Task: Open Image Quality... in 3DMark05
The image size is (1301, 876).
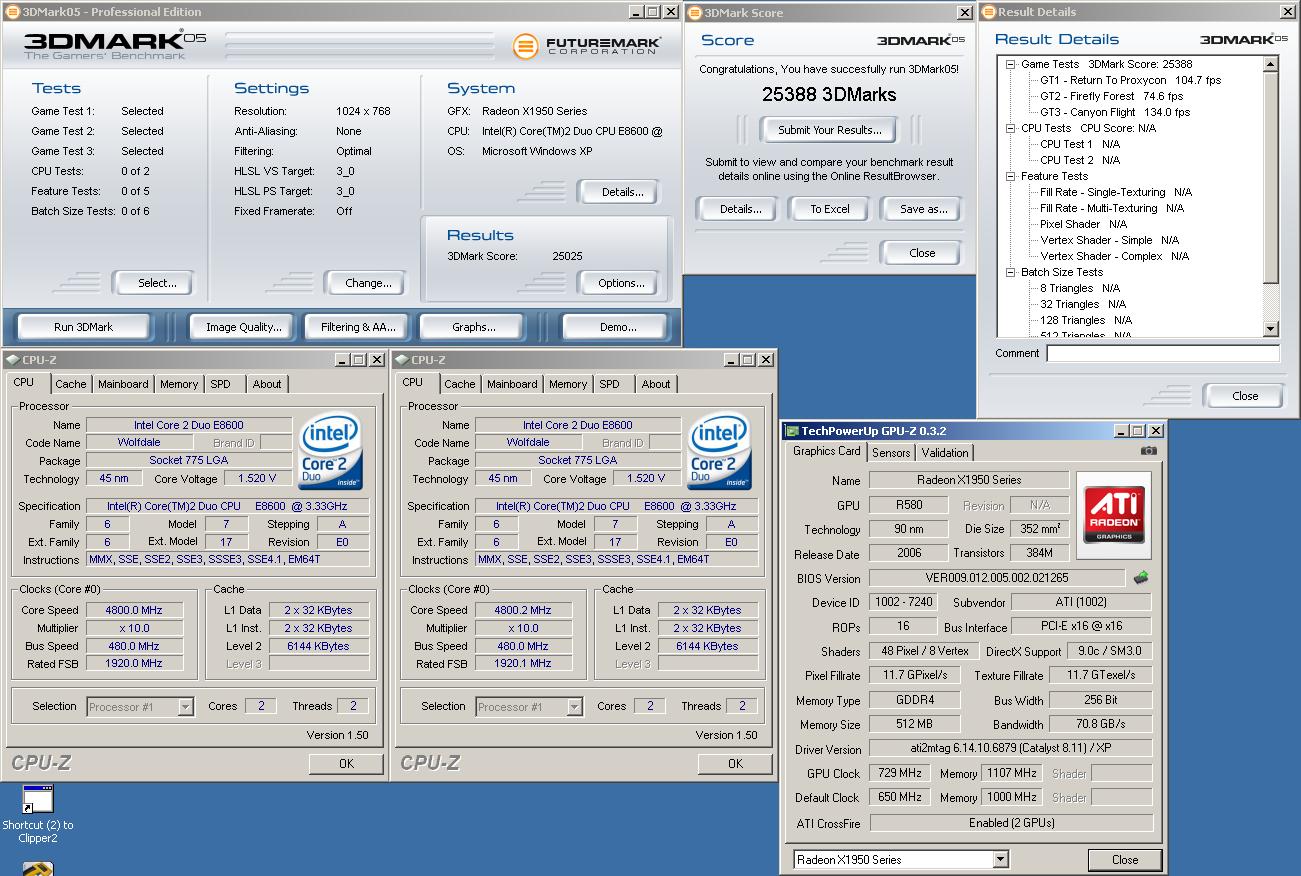Action: pyautogui.click(x=243, y=327)
